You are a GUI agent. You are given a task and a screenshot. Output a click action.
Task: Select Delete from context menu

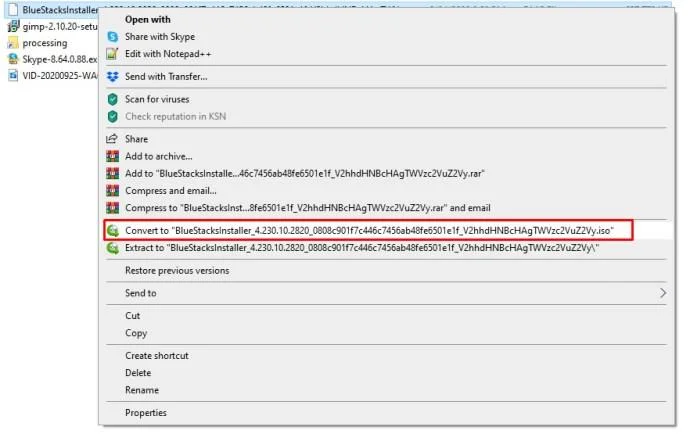[x=138, y=372]
